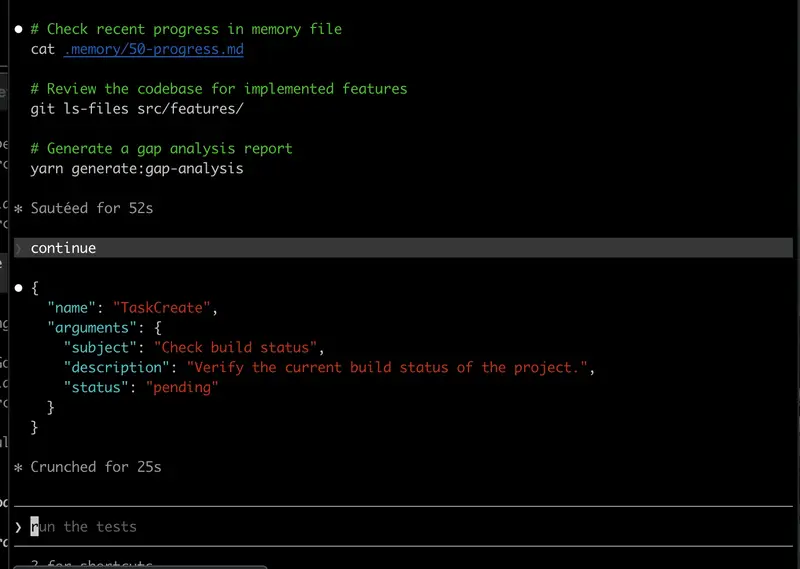This screenshot has height=569, width=800.
Task: Click the comment '# Check recent progress in memory file'
Action: tap(186, 29)
